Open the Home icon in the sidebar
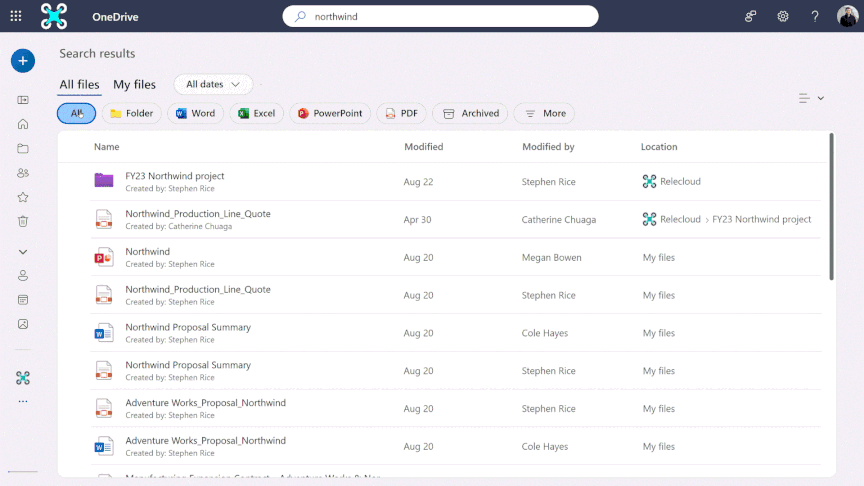Viewport: 864px width, 486px height. tap(23, 124)
